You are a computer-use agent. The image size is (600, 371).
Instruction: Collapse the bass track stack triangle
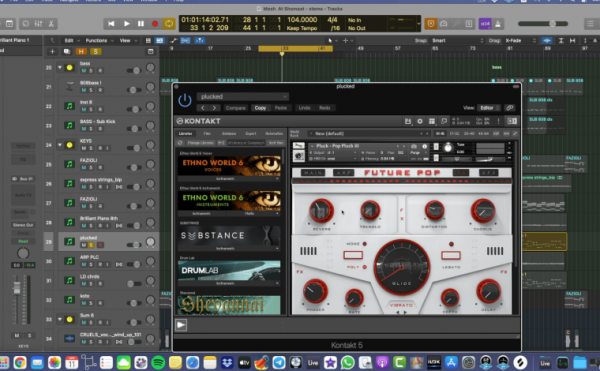60,67
